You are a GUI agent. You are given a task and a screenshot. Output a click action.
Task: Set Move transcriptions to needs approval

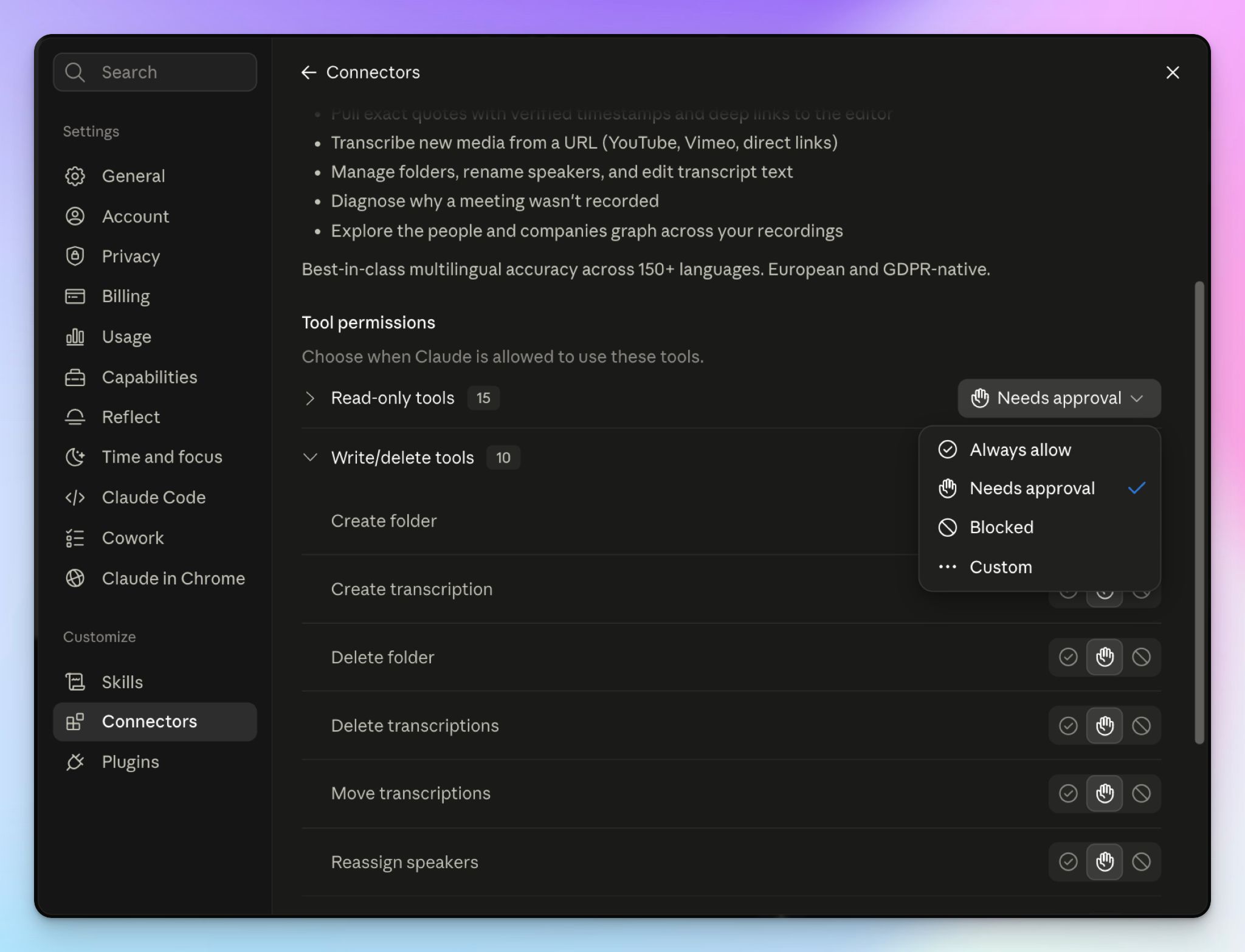[1105, 793]
